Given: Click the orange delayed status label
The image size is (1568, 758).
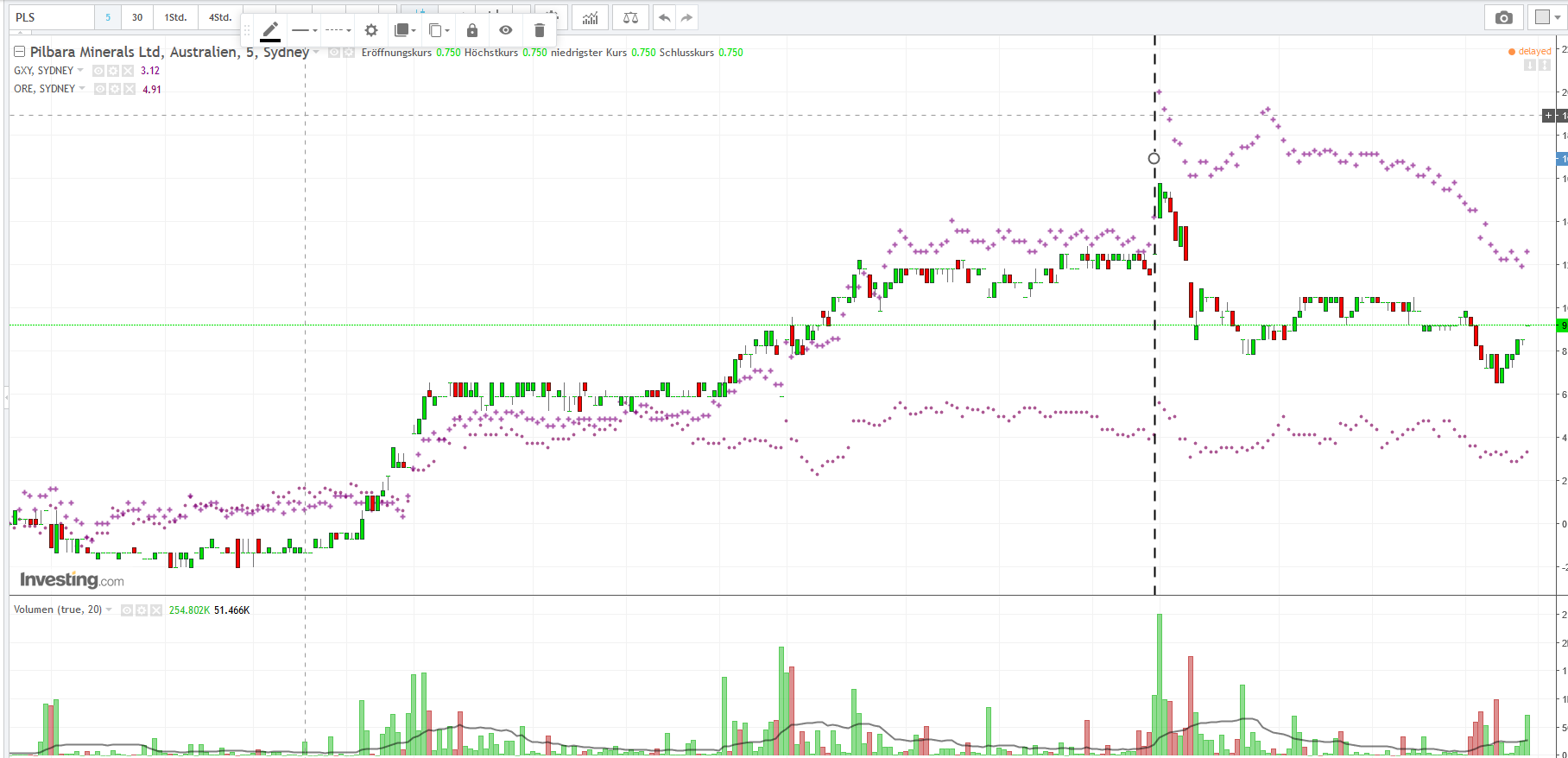Looking at the screenshot, I should [1530, 52].
